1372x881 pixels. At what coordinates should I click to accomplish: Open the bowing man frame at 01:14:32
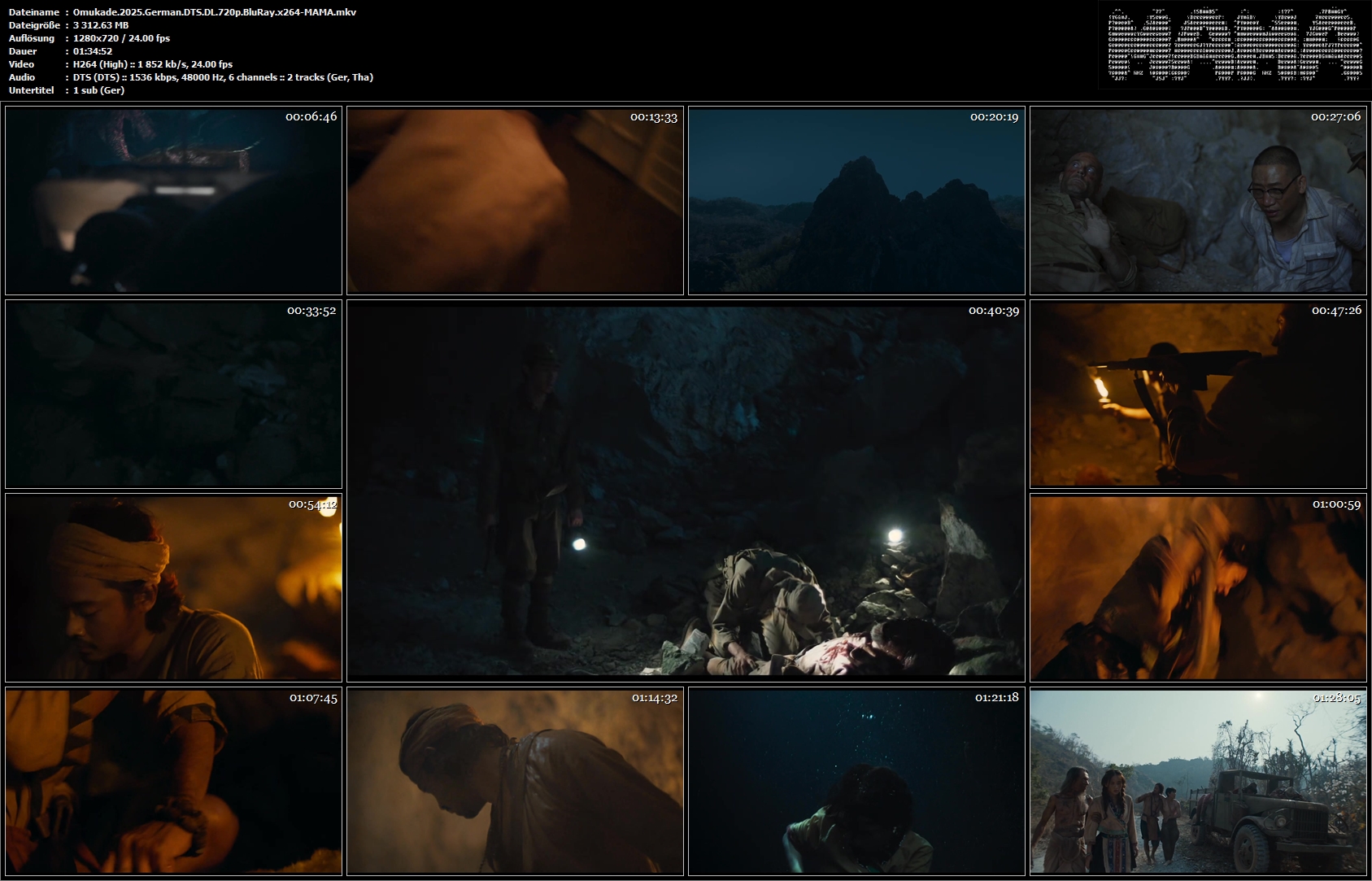515,781
